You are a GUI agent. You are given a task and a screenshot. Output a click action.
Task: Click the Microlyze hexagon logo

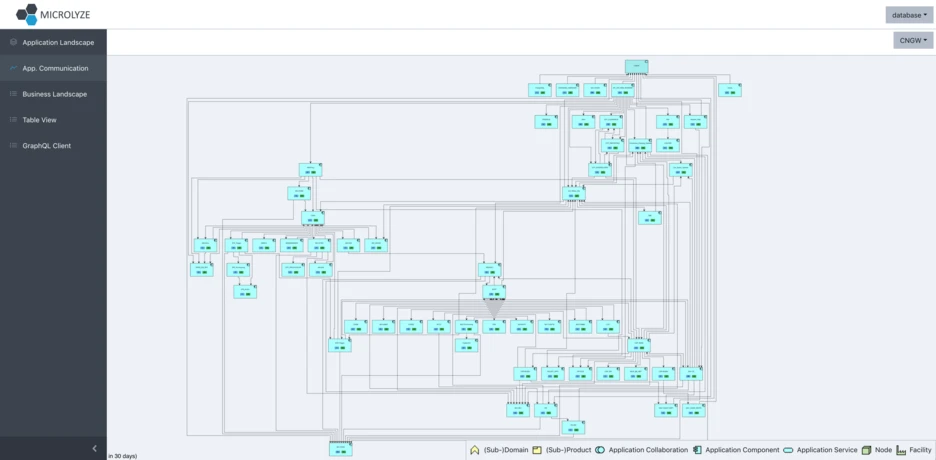tap(27, 14)
